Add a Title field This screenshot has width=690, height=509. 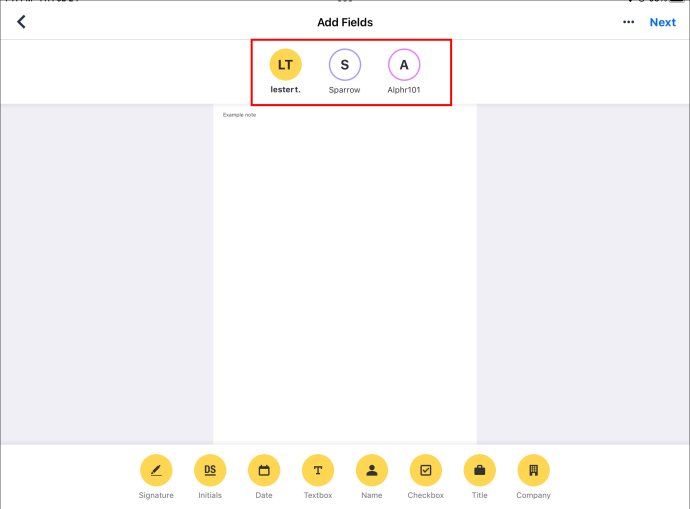click(480, 470)
